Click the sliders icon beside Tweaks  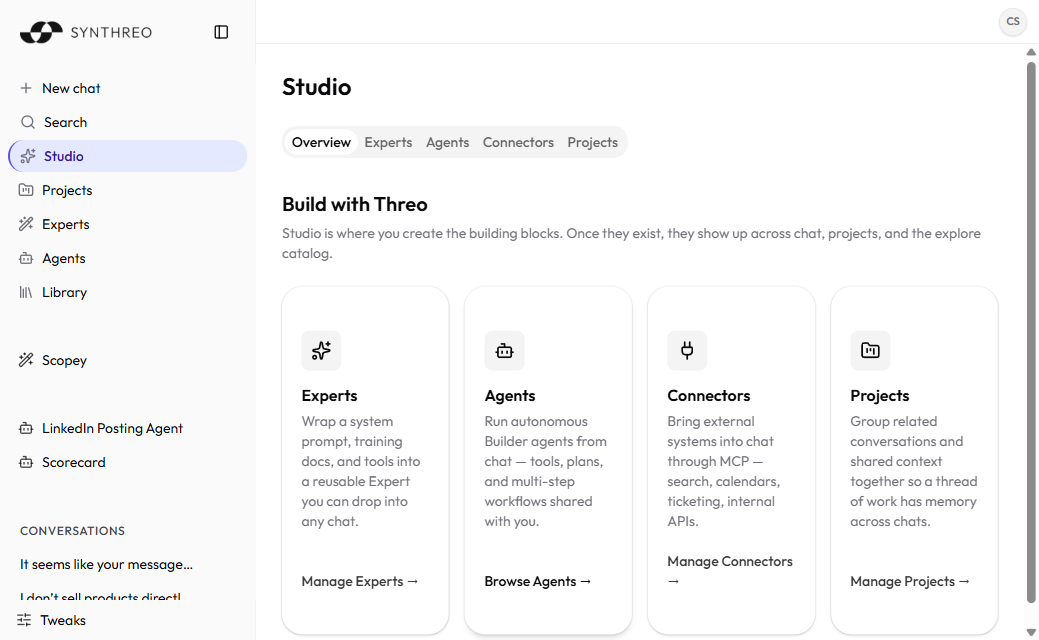(x=24, y=620)
